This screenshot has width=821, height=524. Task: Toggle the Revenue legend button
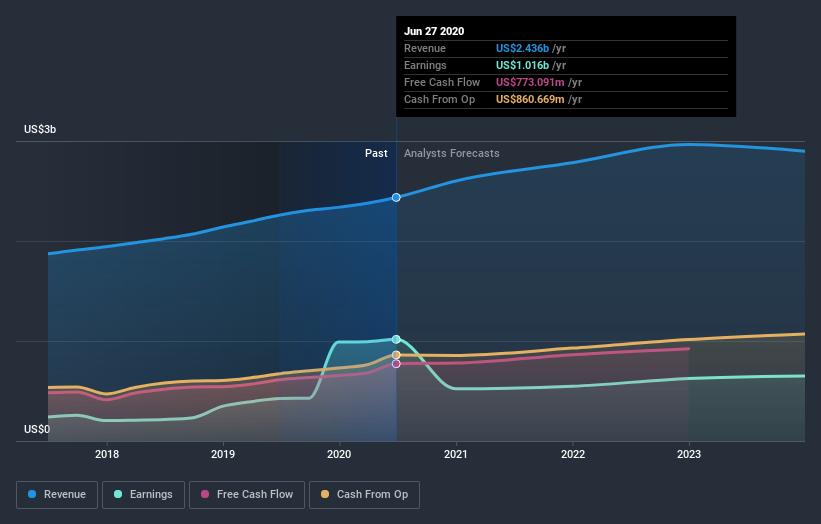coord(57,495)
